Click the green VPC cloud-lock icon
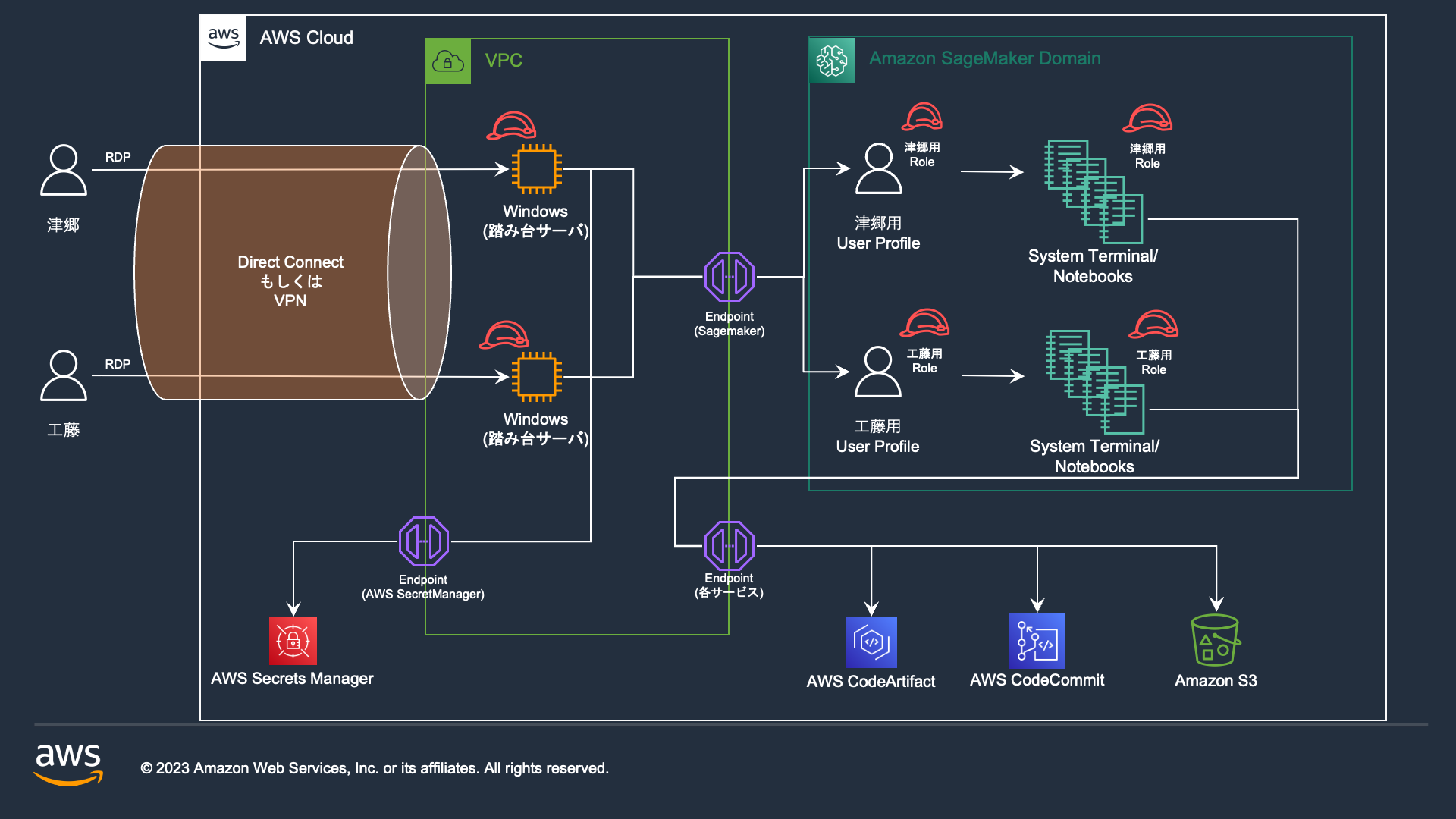 point(448,61)
